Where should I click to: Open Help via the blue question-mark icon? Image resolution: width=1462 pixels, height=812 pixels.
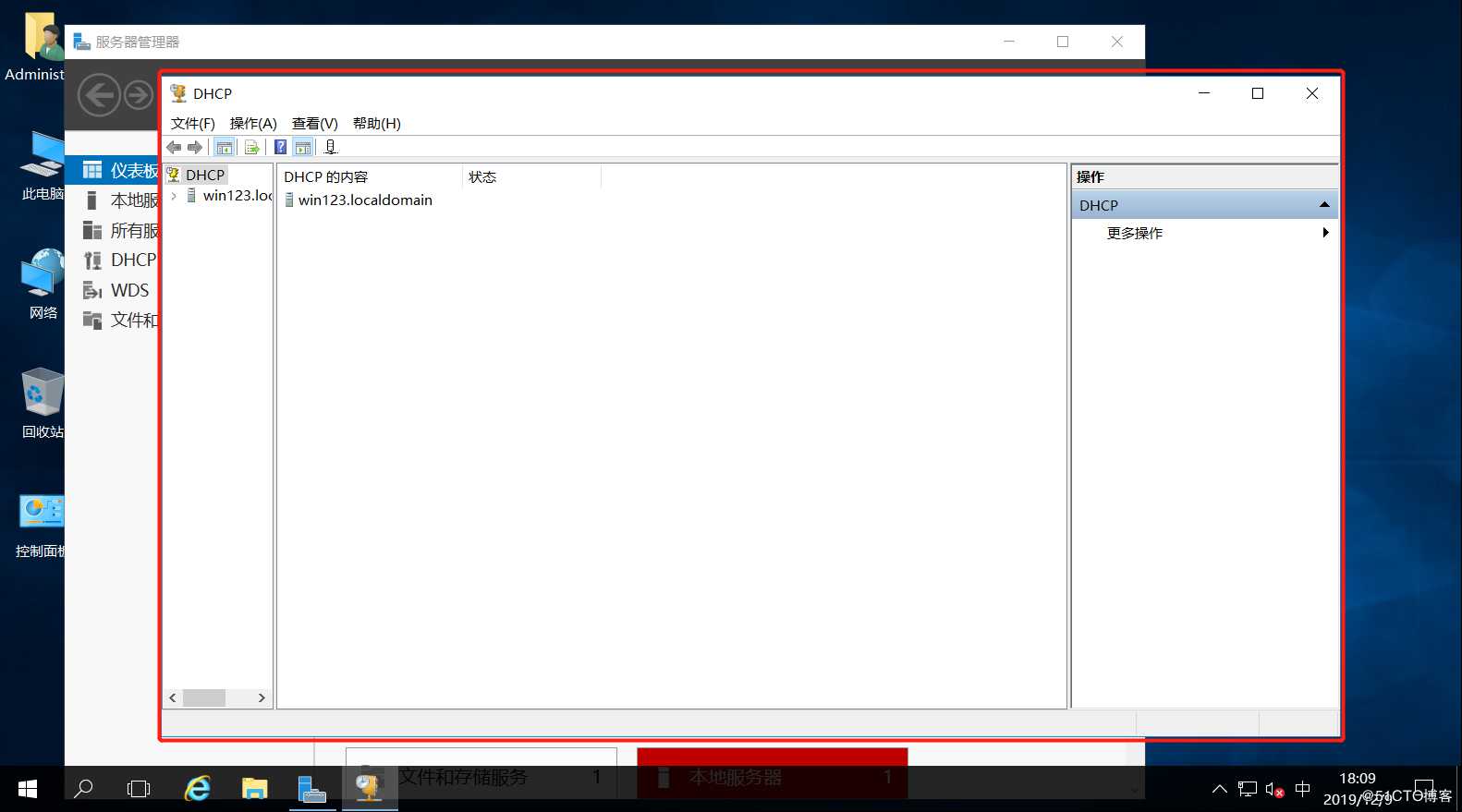coord(280,147)
